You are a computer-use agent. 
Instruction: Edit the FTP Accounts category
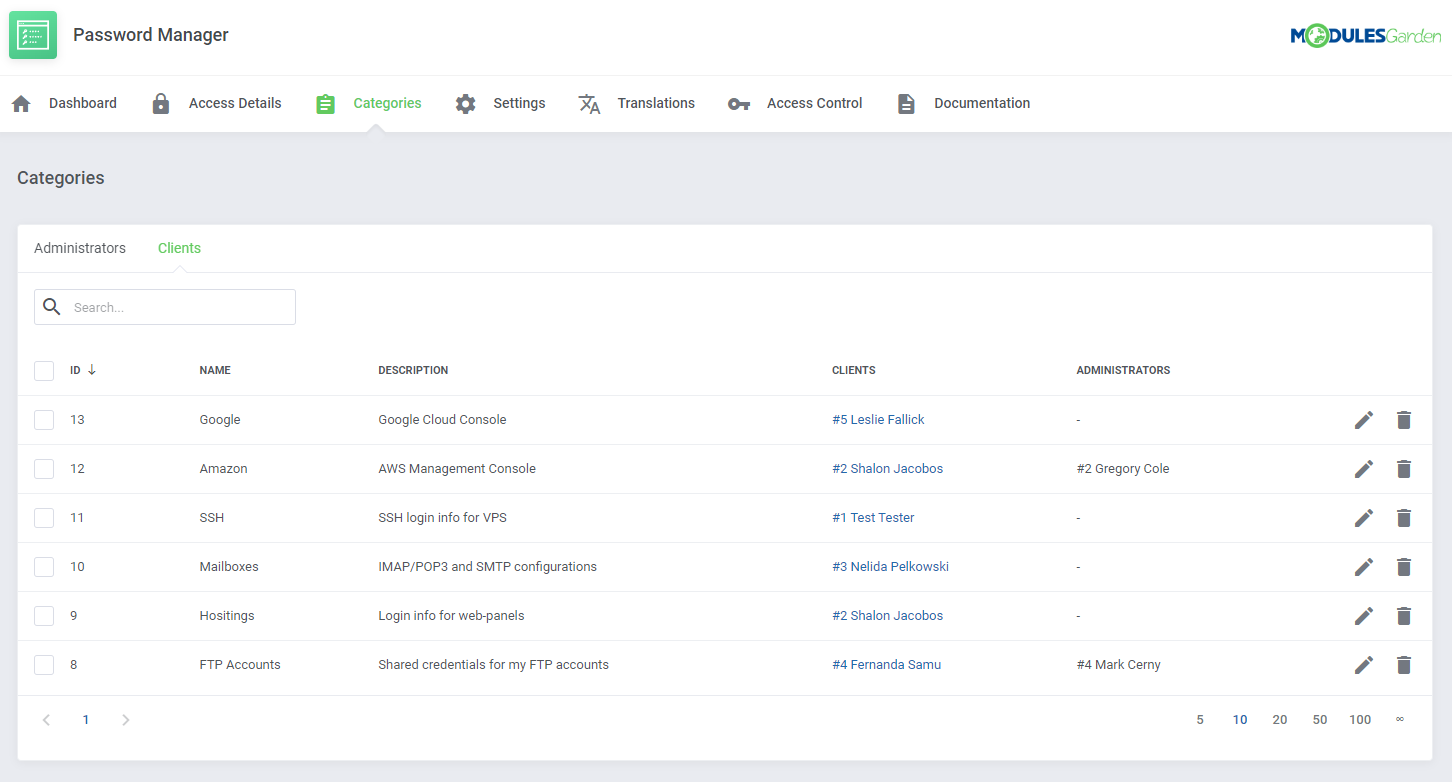click(x=1364, y=665)
